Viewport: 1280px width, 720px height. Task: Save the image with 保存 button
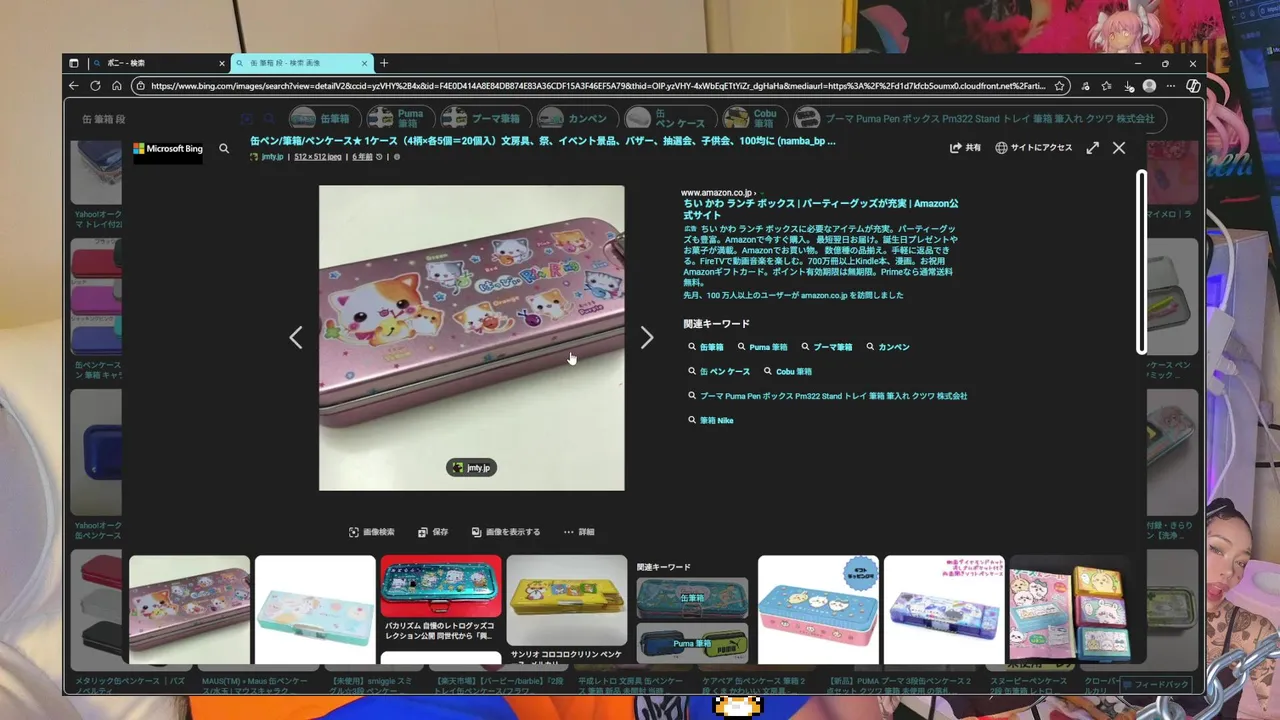point(433,532)
